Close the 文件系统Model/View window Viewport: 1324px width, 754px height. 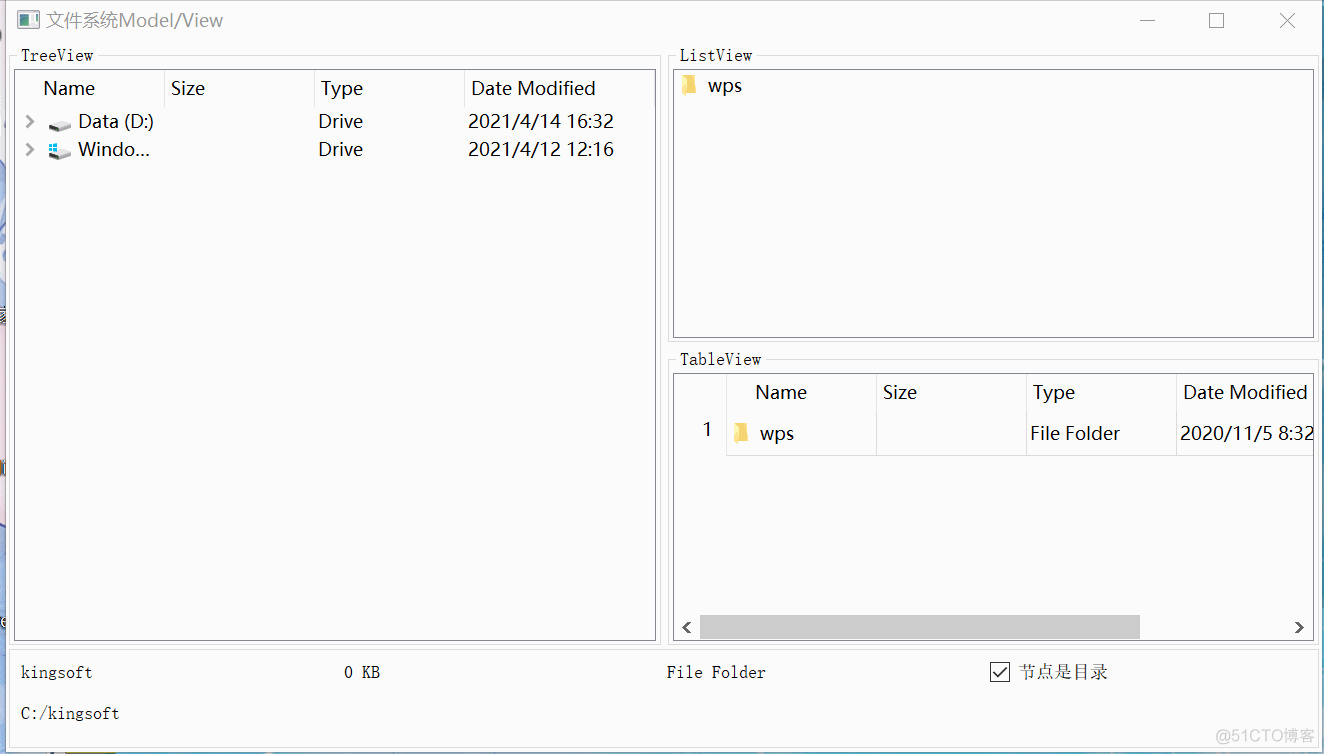1288,20
